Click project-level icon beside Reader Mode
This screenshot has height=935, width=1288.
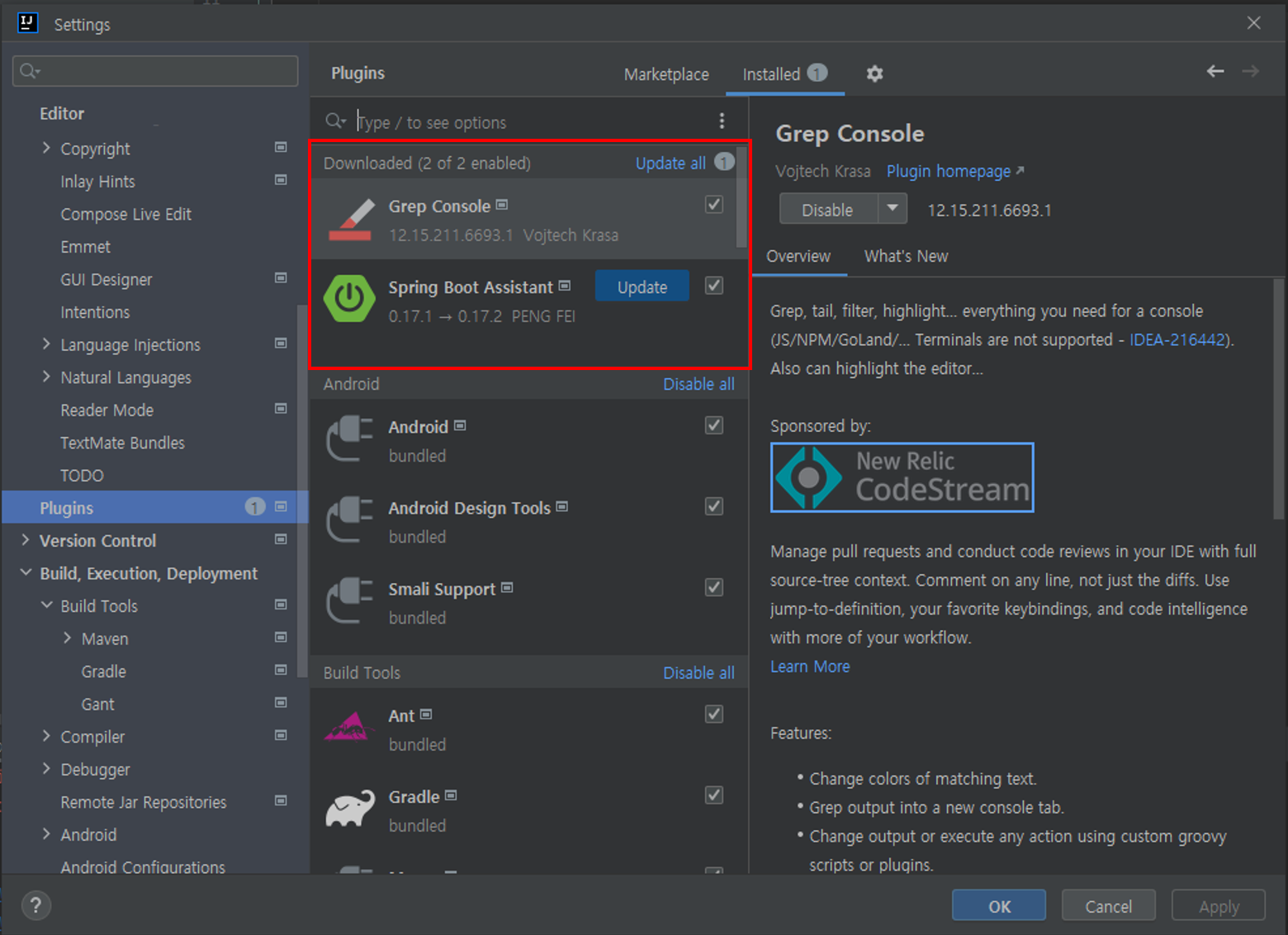click(x=281, y=409)
